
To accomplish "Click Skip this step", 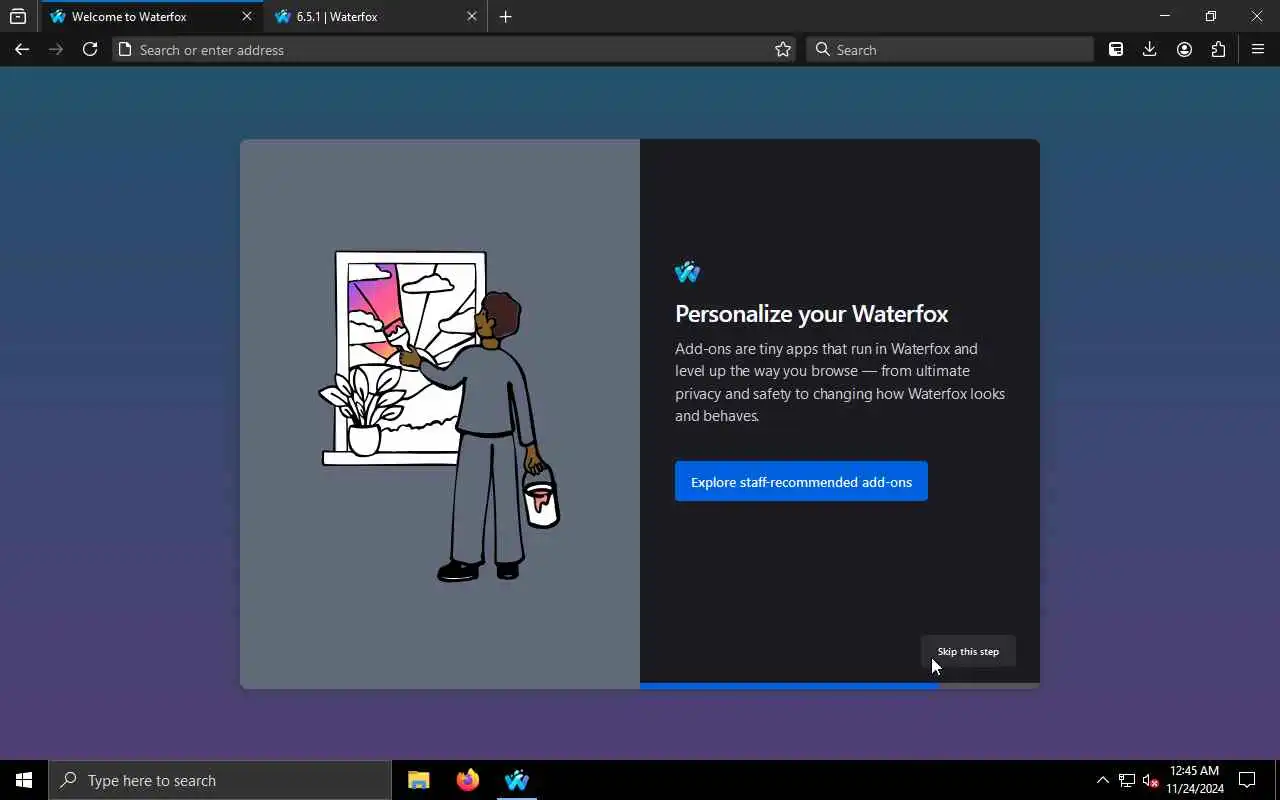I will (968, 651).
